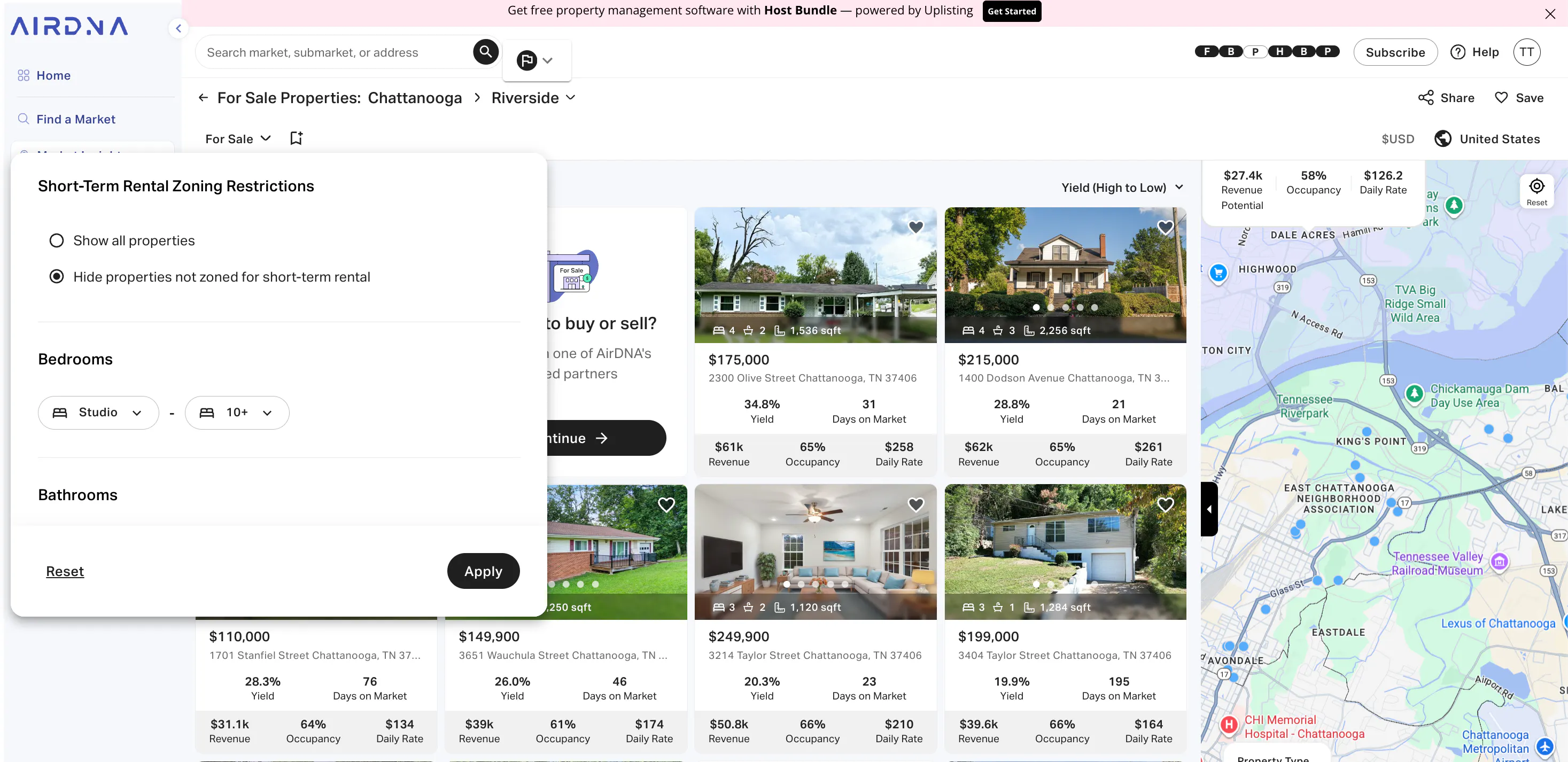Image resolution: width=1568 pixels, height=762 pixels.
Task: Click Chattanooga breadcrumb
Action: [415, 97]
